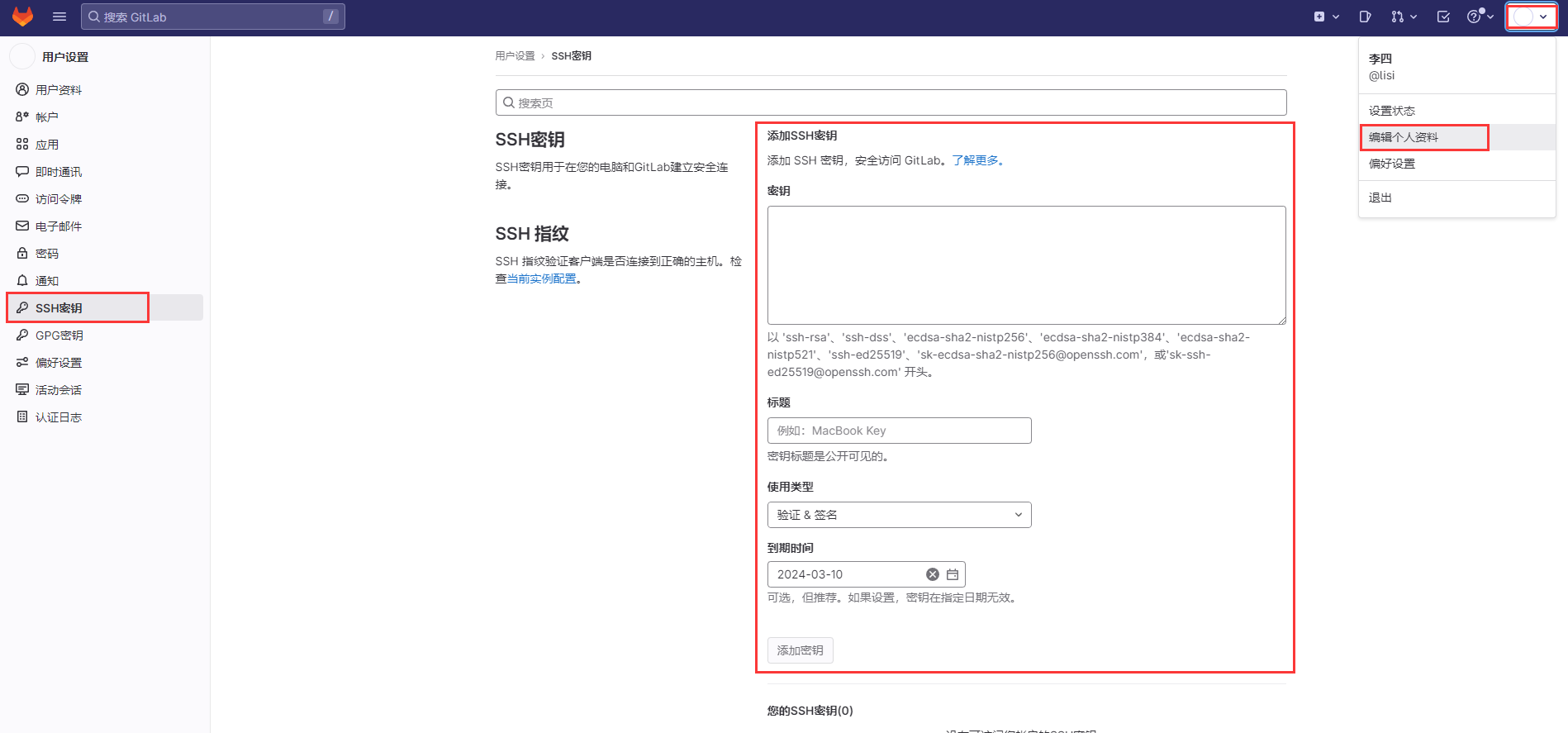Screen dimensions: 1568x733
Task: Focus the 密钥 text area
Action: click(x=1026, y=264)
